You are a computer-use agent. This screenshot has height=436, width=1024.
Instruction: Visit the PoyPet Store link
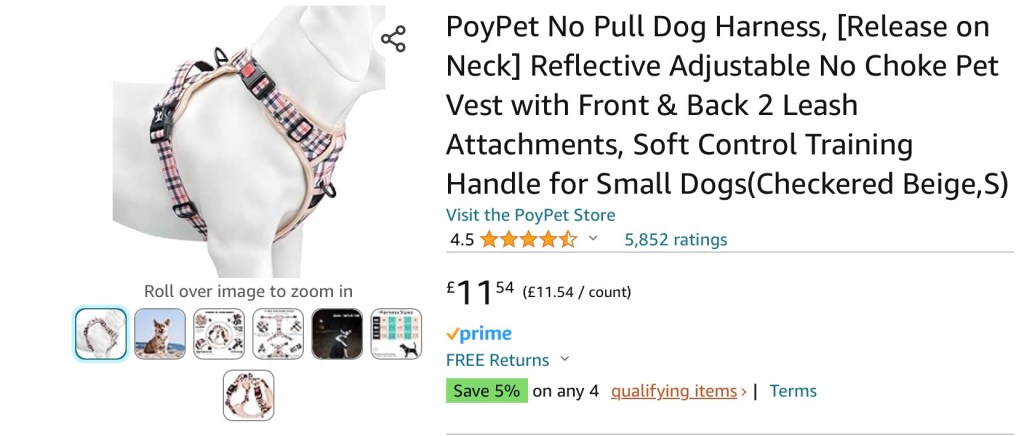click(530, 215)
